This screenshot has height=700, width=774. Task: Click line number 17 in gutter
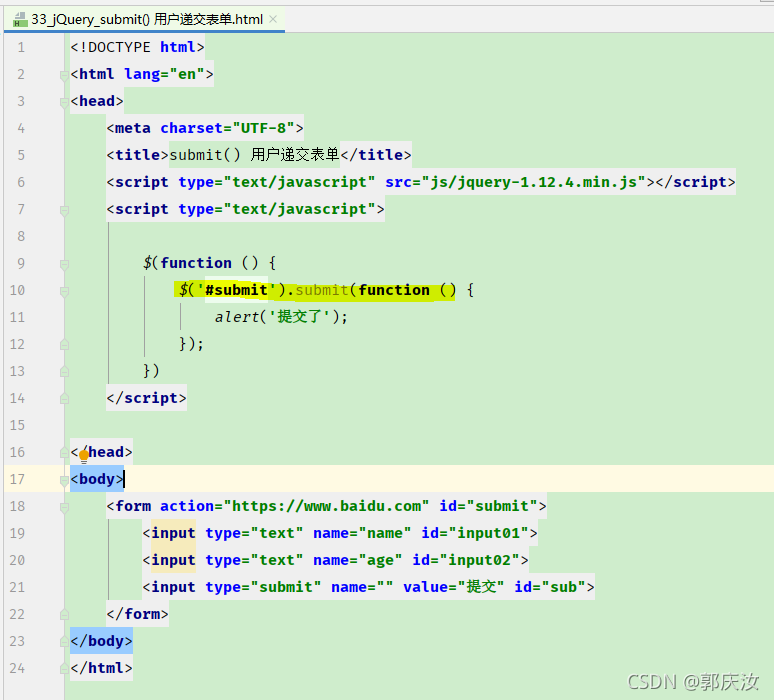coord(17,479)
